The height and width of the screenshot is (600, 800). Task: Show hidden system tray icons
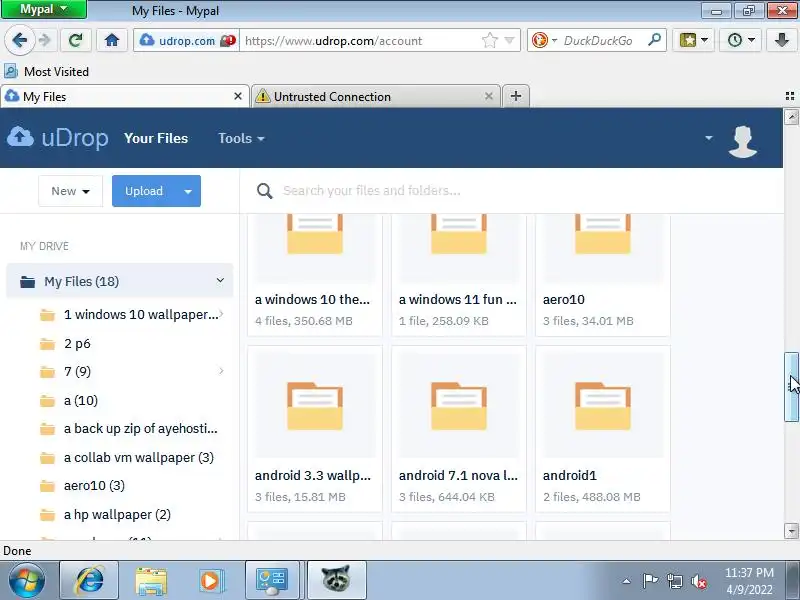[627, 581]
